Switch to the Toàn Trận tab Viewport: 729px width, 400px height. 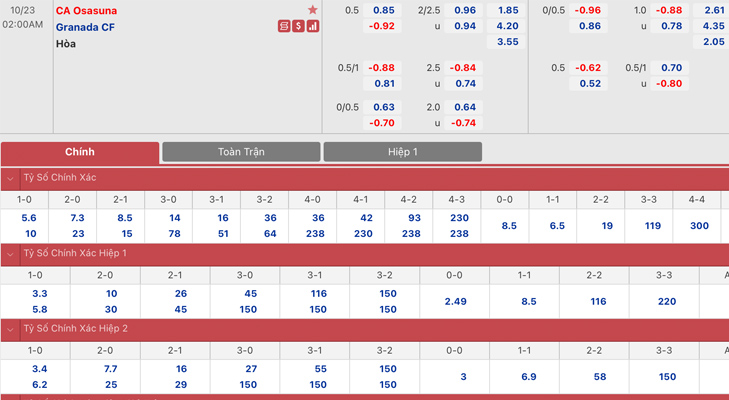(241, 152)
